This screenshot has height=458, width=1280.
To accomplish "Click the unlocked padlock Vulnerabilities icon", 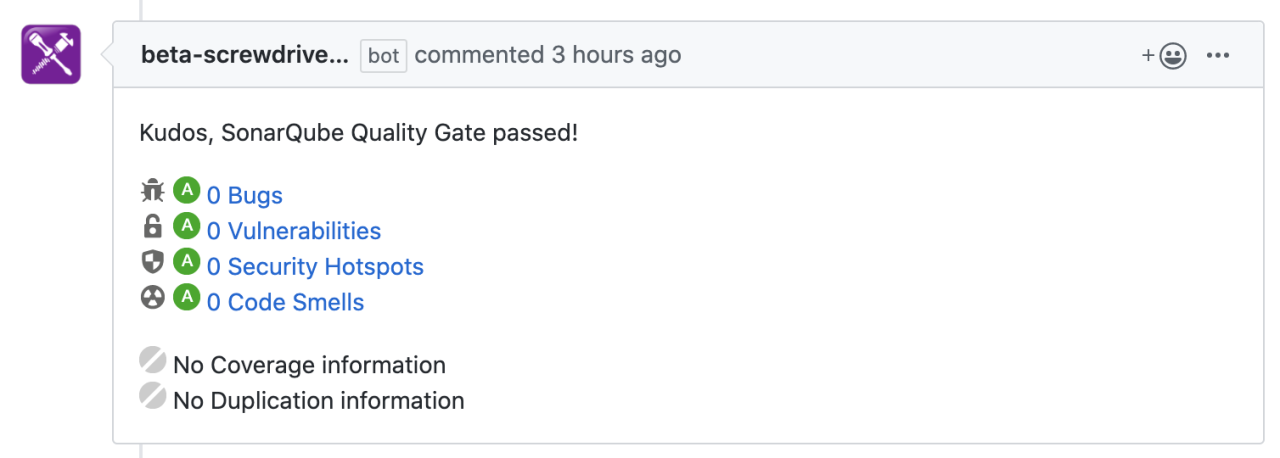I will (152, 226).
